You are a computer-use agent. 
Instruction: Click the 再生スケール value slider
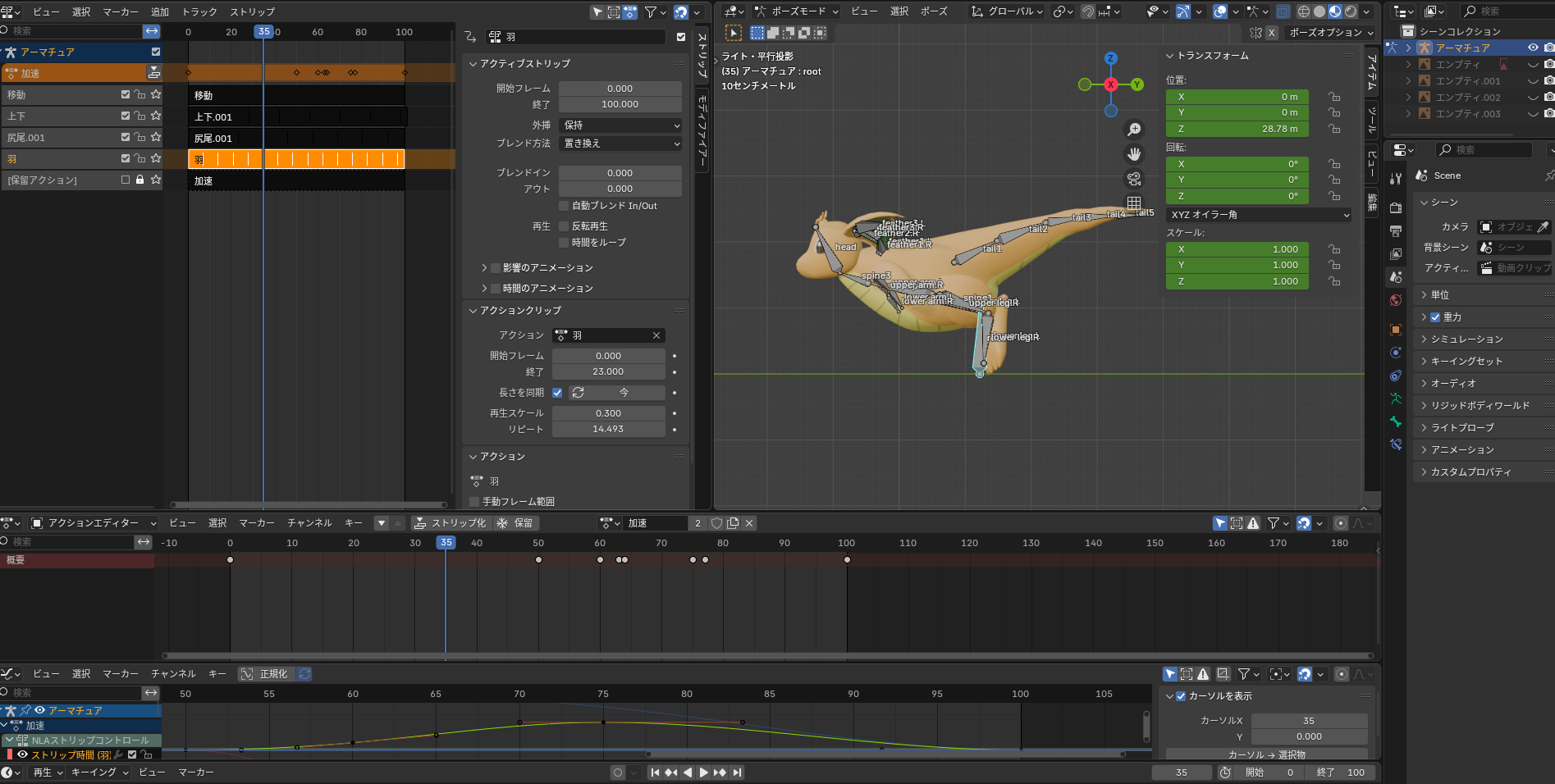608,413
